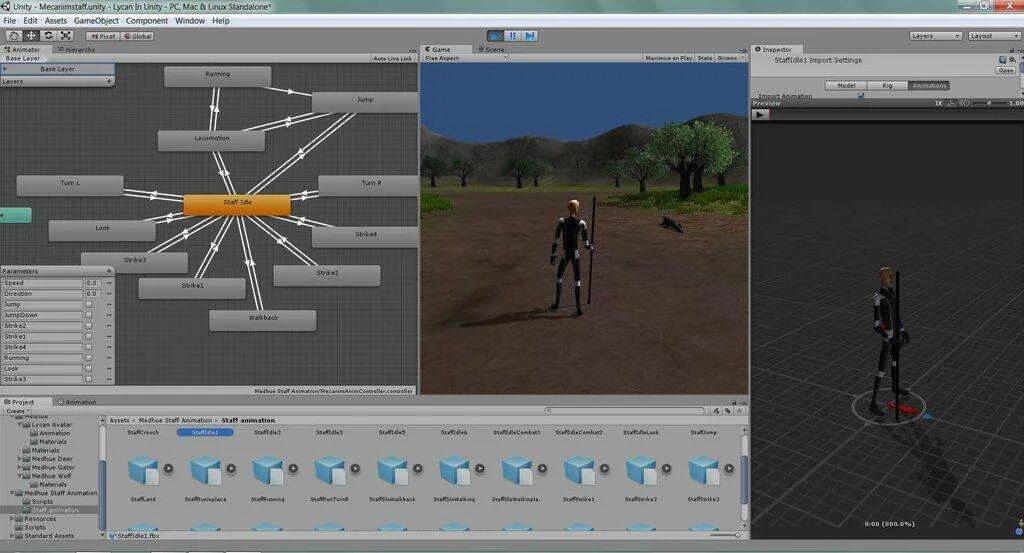
Task: Select the Scale tool in the toolbar
Action: (x=66, y=36)
